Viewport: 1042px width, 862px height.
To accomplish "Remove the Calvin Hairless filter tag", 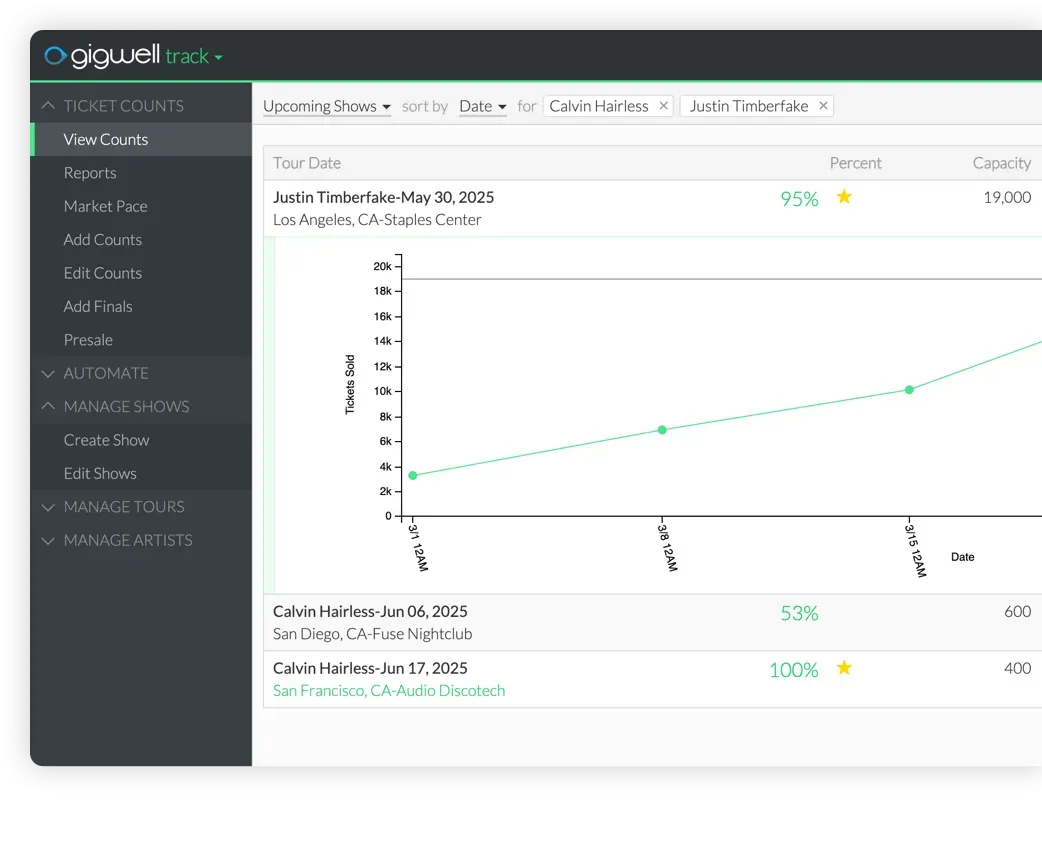I will pos(663,106).
